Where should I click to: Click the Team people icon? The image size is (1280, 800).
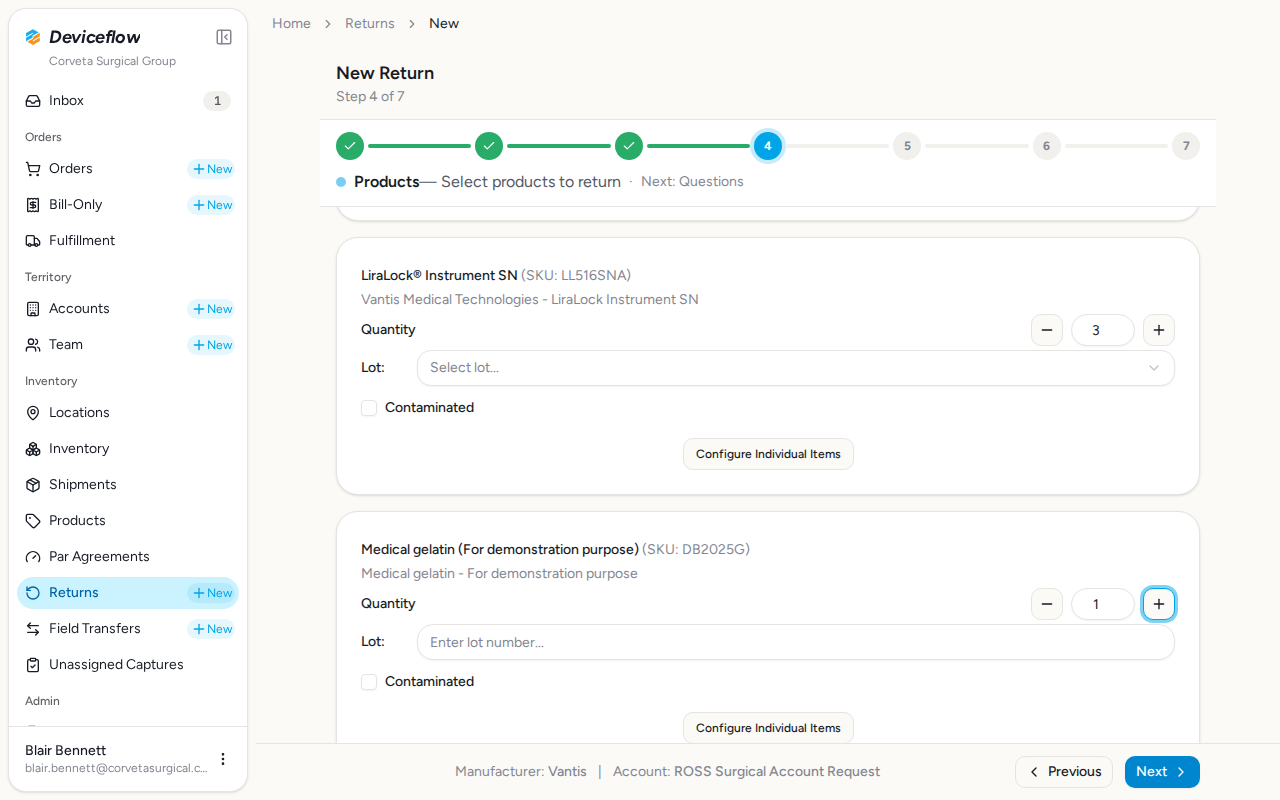pyautogui.click(x=33, y=345)
